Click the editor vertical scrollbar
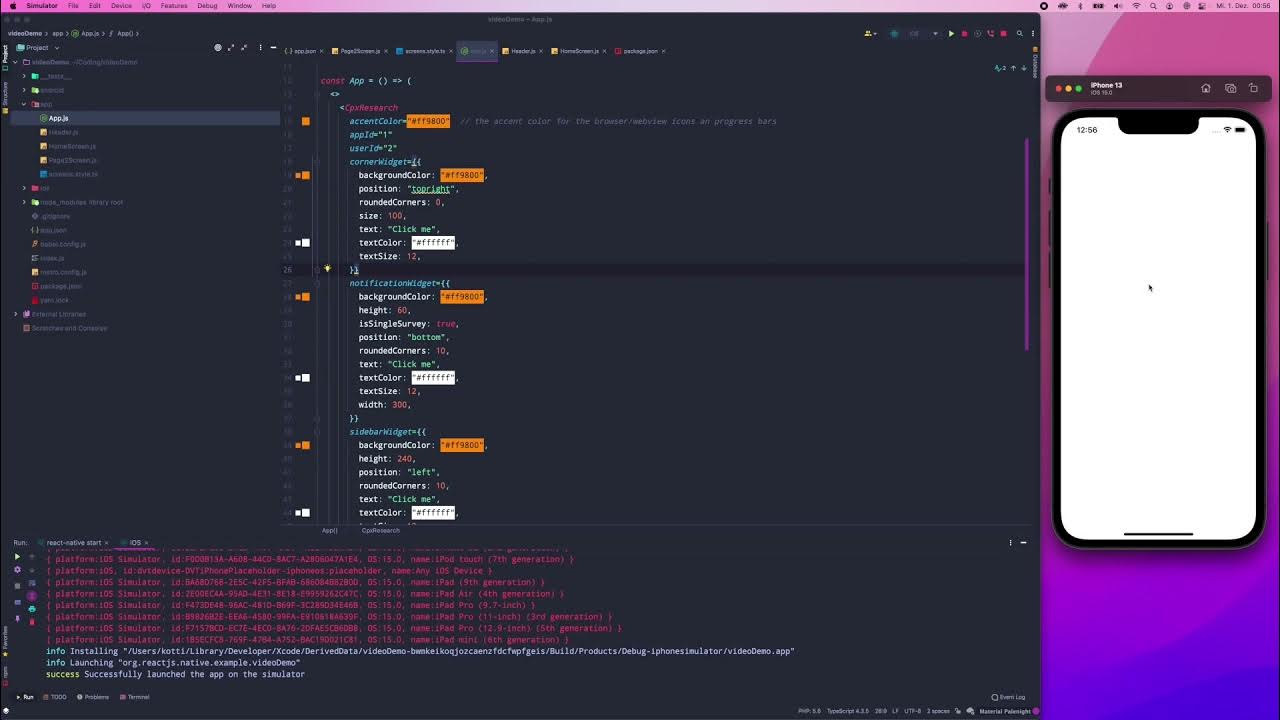 tap(1027, 244)
